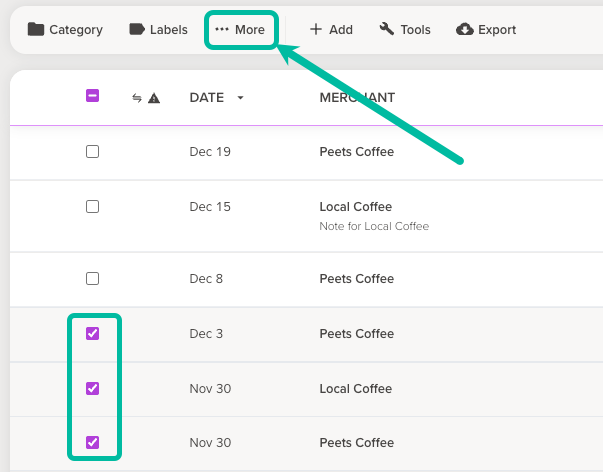Check the Dec 19 Peets Coffee checkbox

click(92, 152)
